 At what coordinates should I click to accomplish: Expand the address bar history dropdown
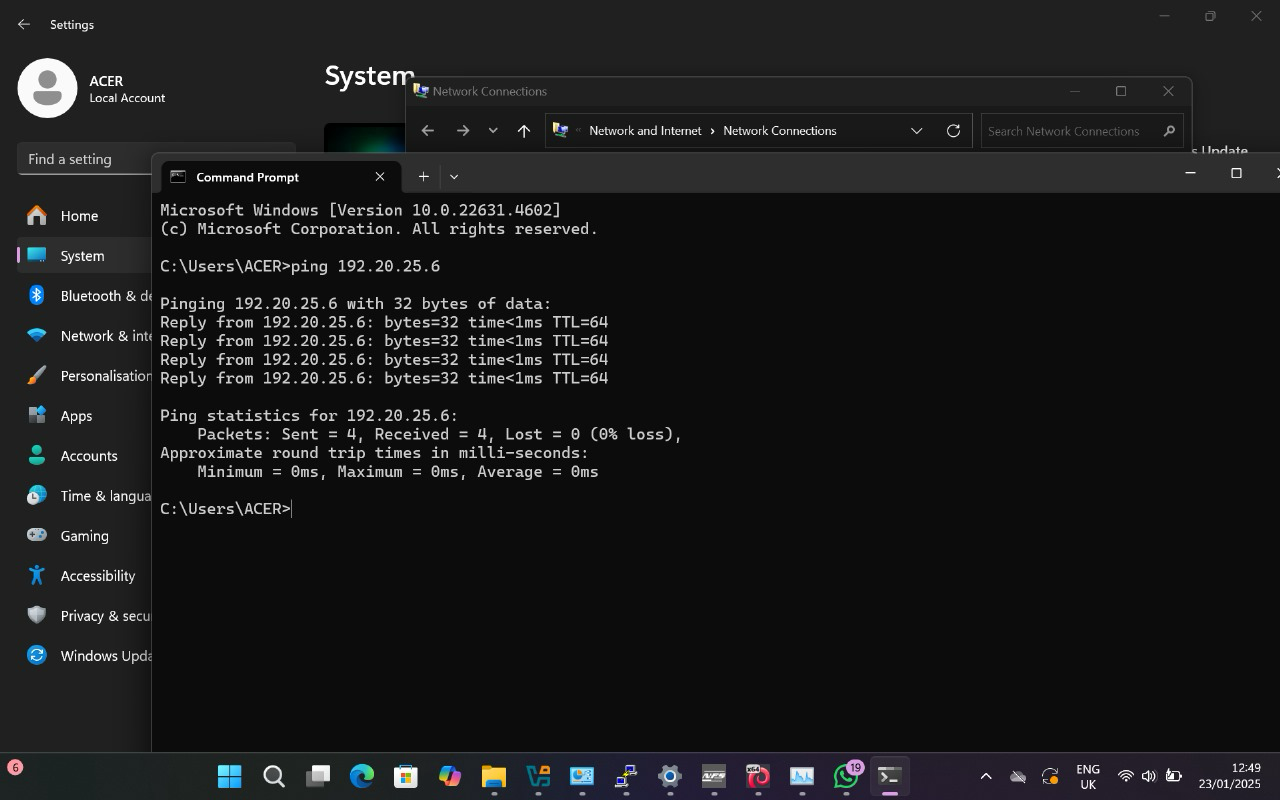pos(916,131)
